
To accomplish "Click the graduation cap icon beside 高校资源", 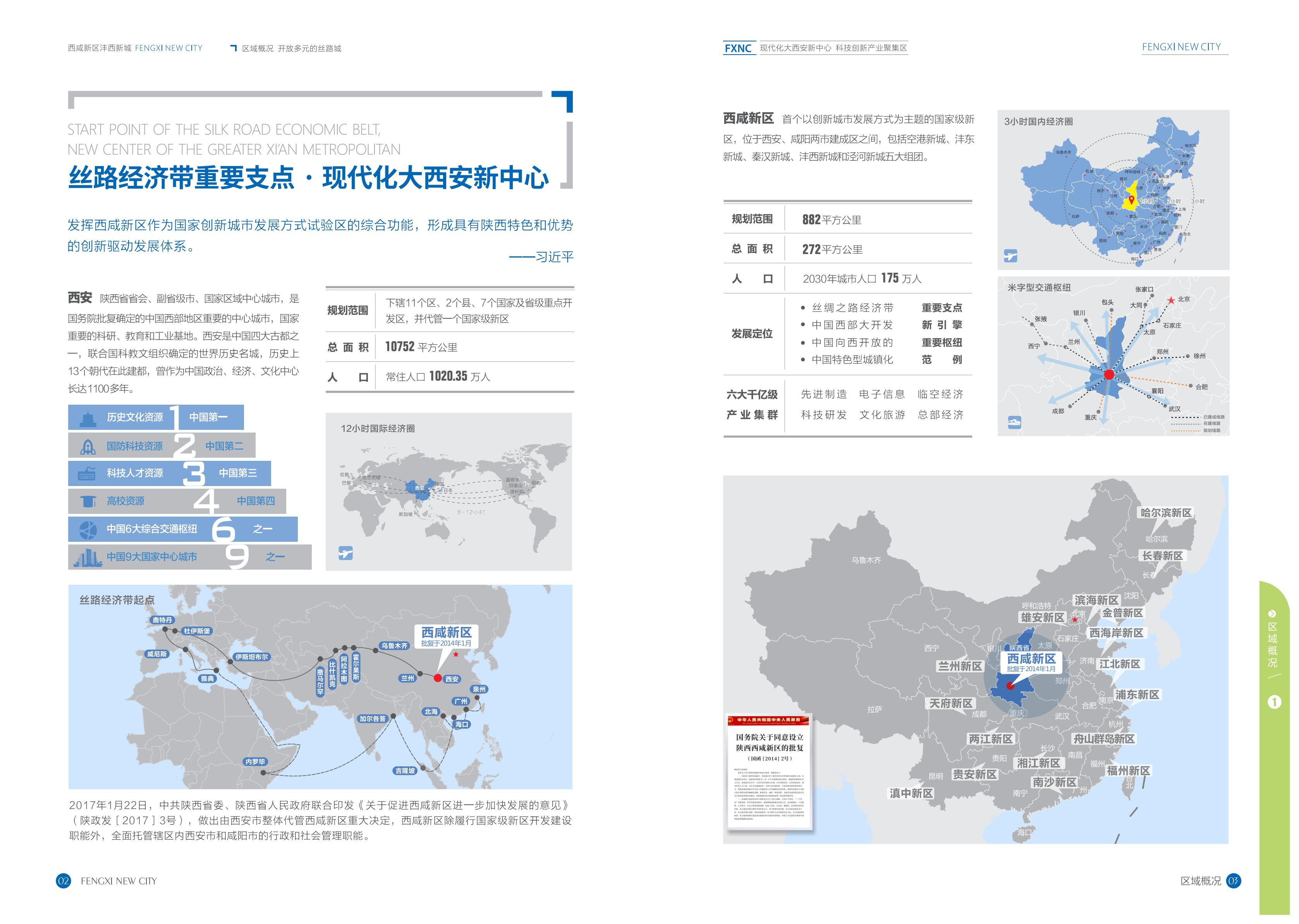I will tap(88, 501).
